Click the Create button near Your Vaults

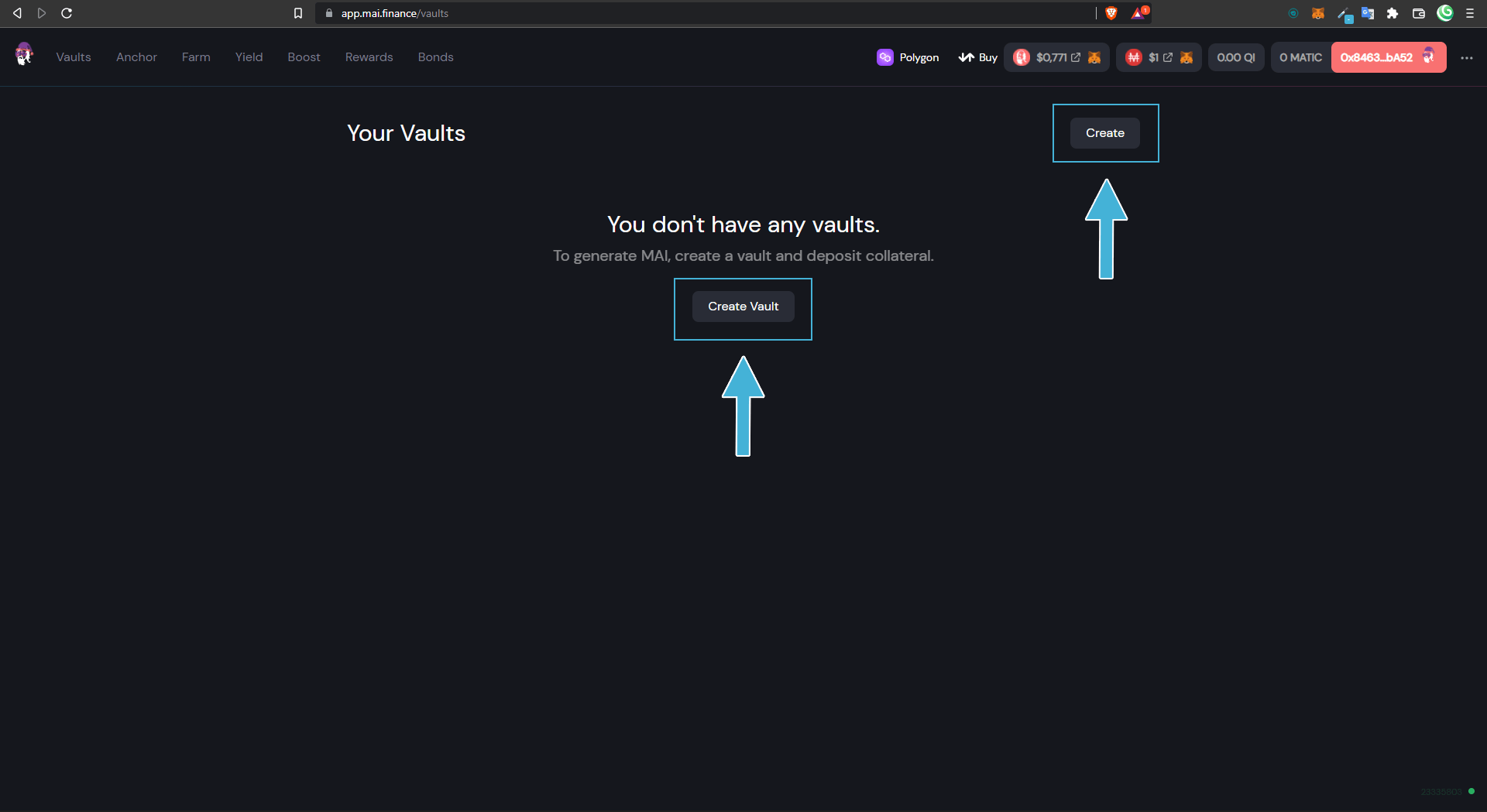click(x=1104, y=133)
